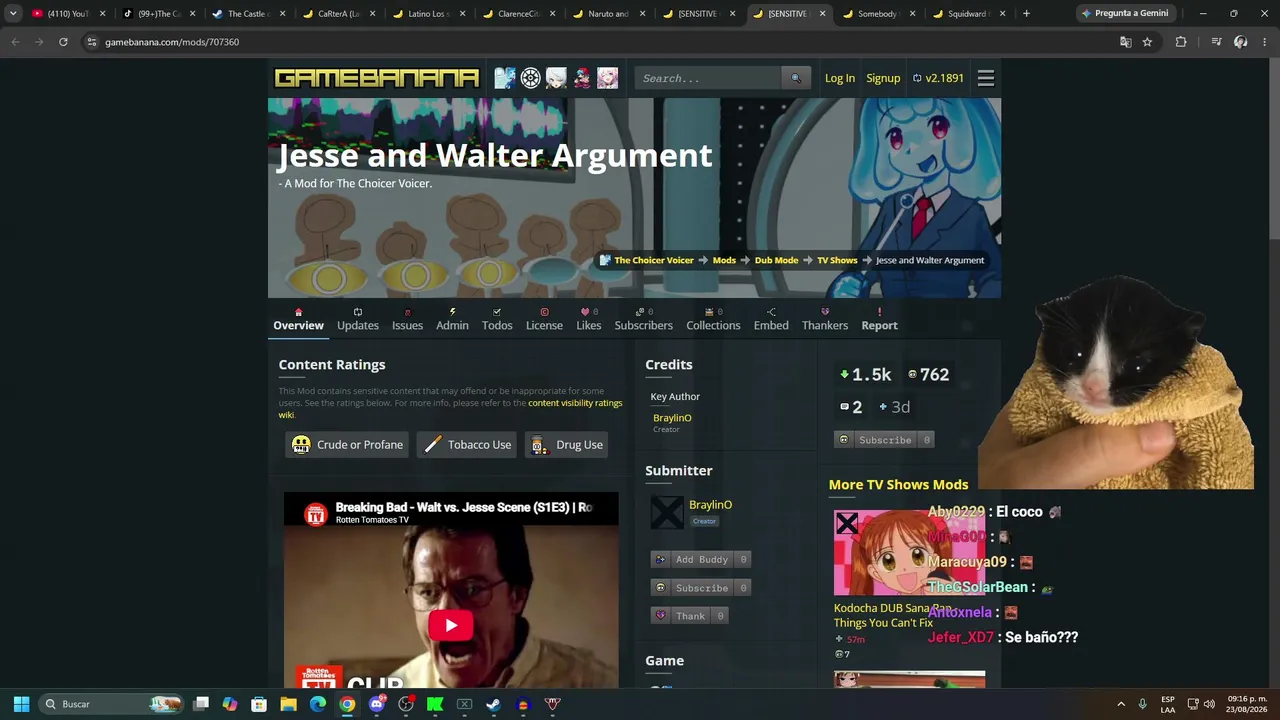View site information icon in address bar
1280x720 pixels.
(x=92, y=42)
